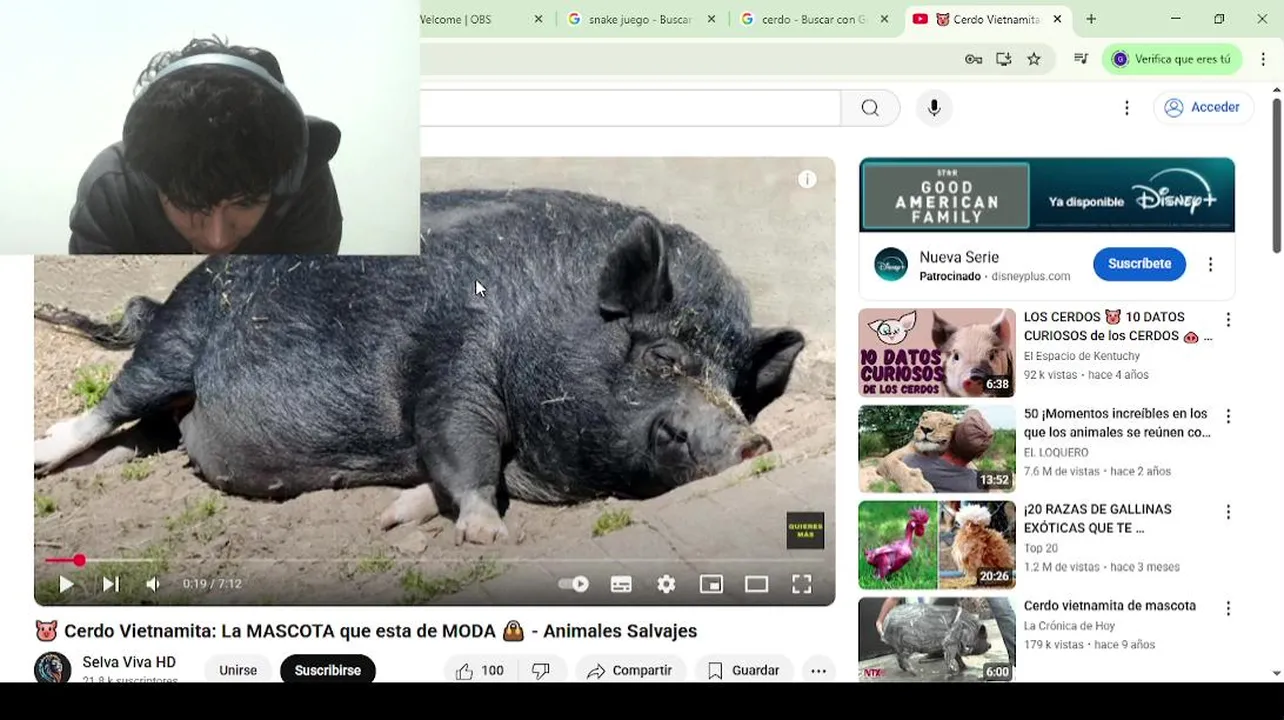Open 20 Razas de Gallinas thumbnail
The width and height of the screenshot is (1284, 720).
(x=937, y=545)
